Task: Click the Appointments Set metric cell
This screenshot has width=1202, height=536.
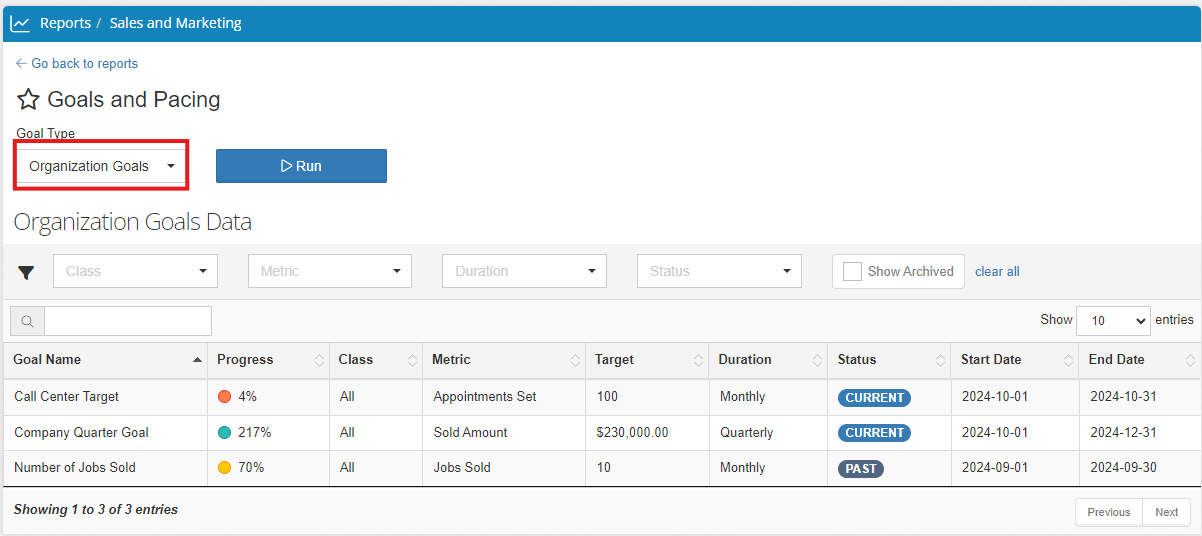Action: click(485, 397)
